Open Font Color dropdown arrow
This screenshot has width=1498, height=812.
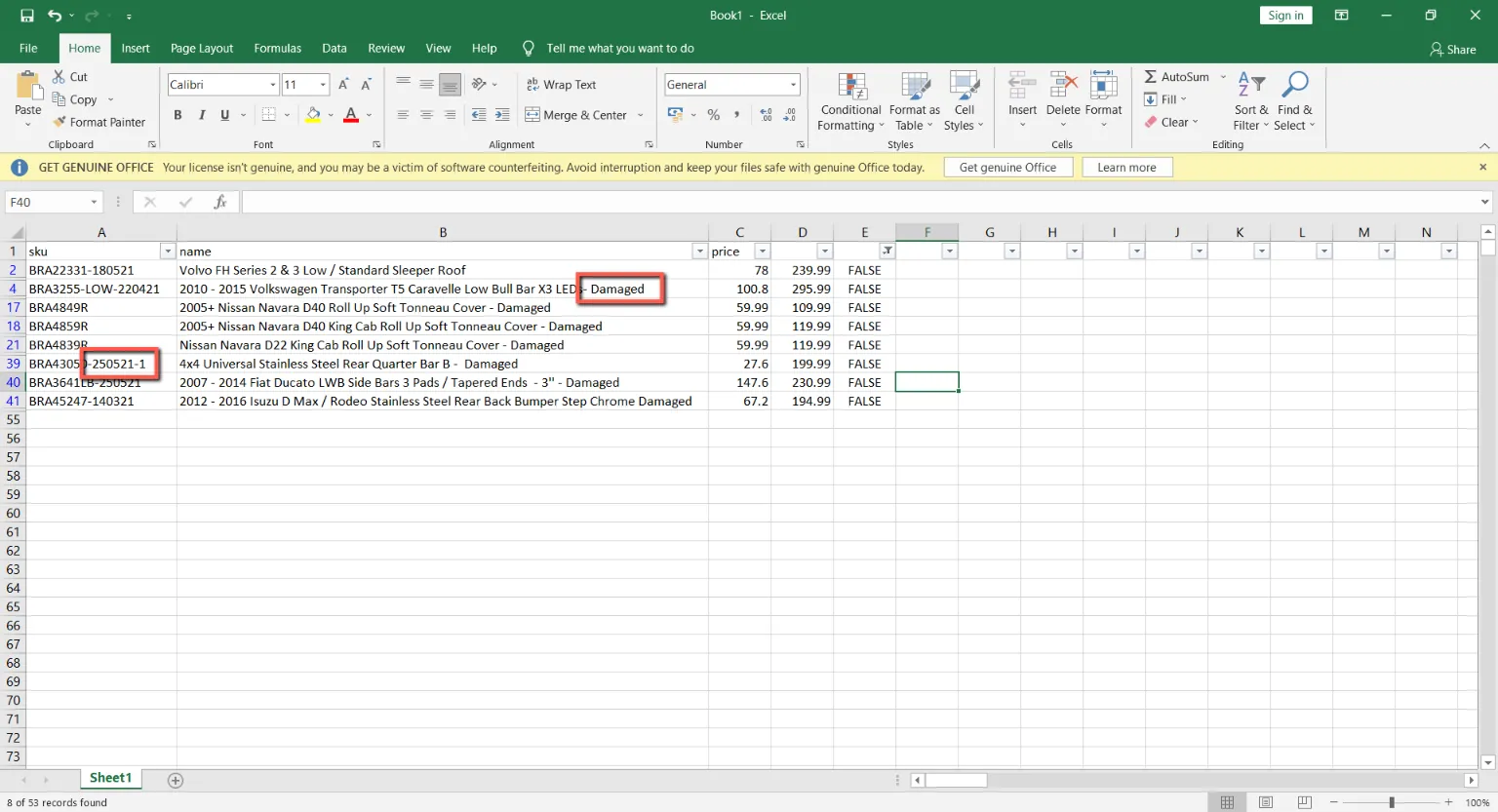coord(370,115)
